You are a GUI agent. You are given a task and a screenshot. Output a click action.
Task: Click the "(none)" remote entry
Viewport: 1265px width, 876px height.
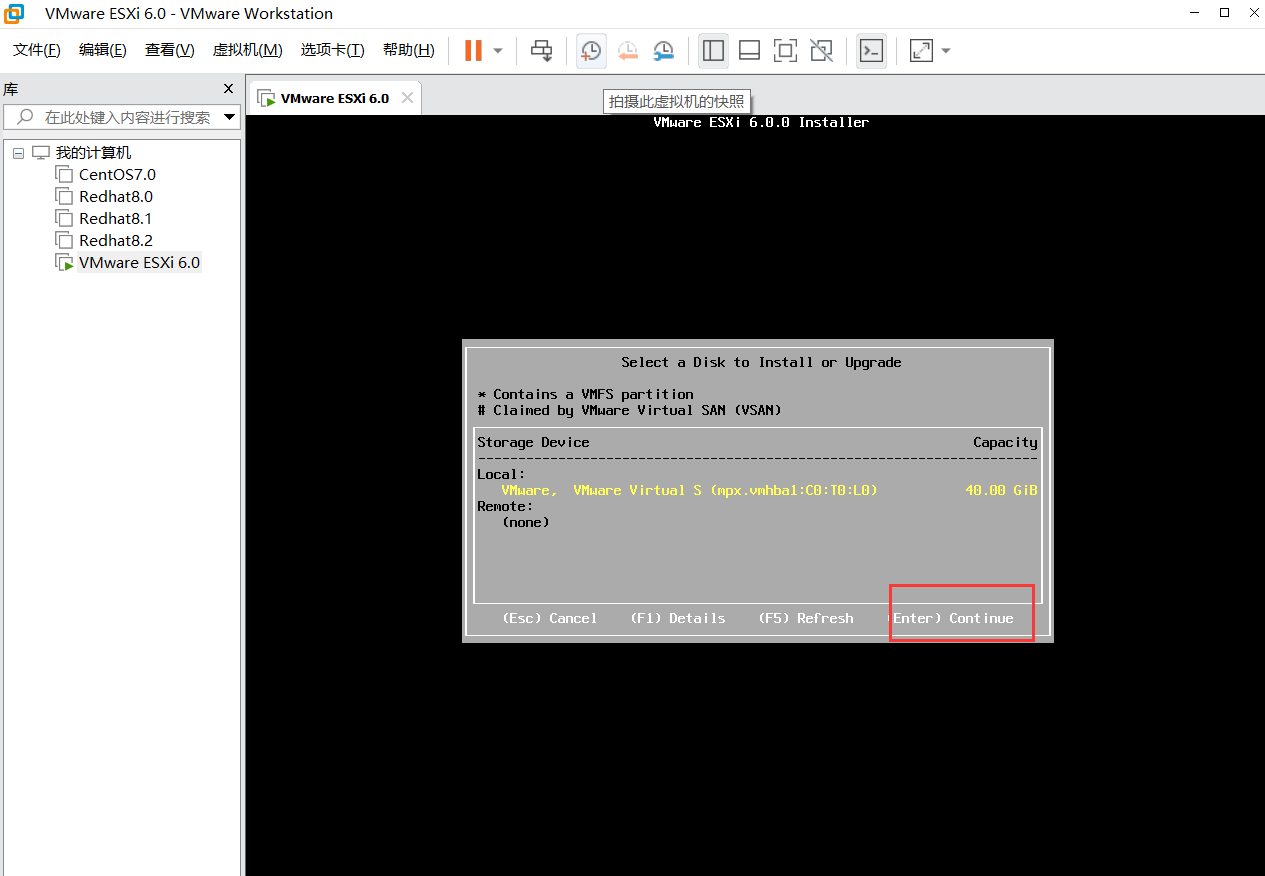click(526, 522)
